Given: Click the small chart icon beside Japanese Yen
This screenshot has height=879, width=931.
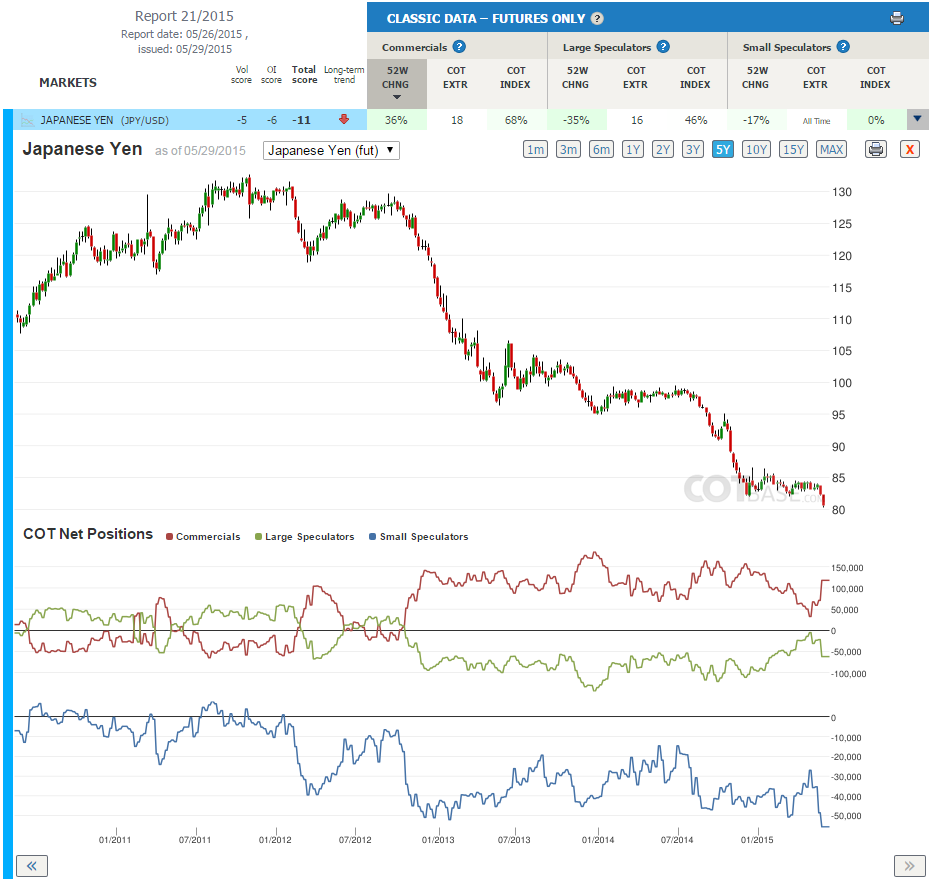Looking at the screenshot, I should click(27, 121).
